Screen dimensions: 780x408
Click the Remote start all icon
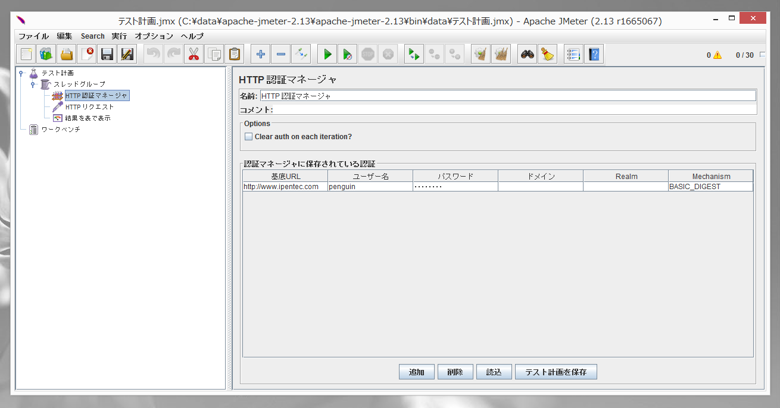(x=413, y=54)
